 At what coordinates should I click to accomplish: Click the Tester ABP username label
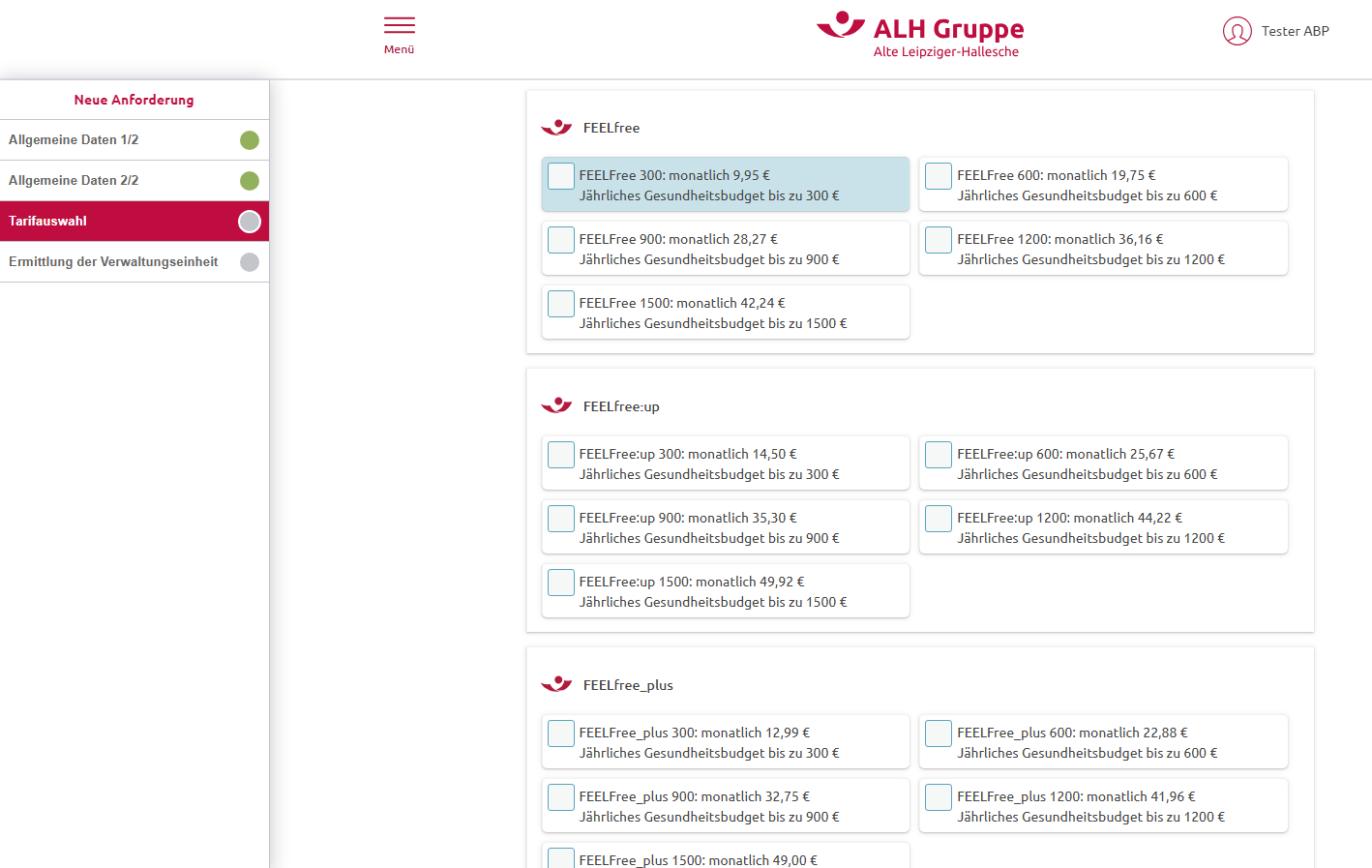click(1295, 31)
